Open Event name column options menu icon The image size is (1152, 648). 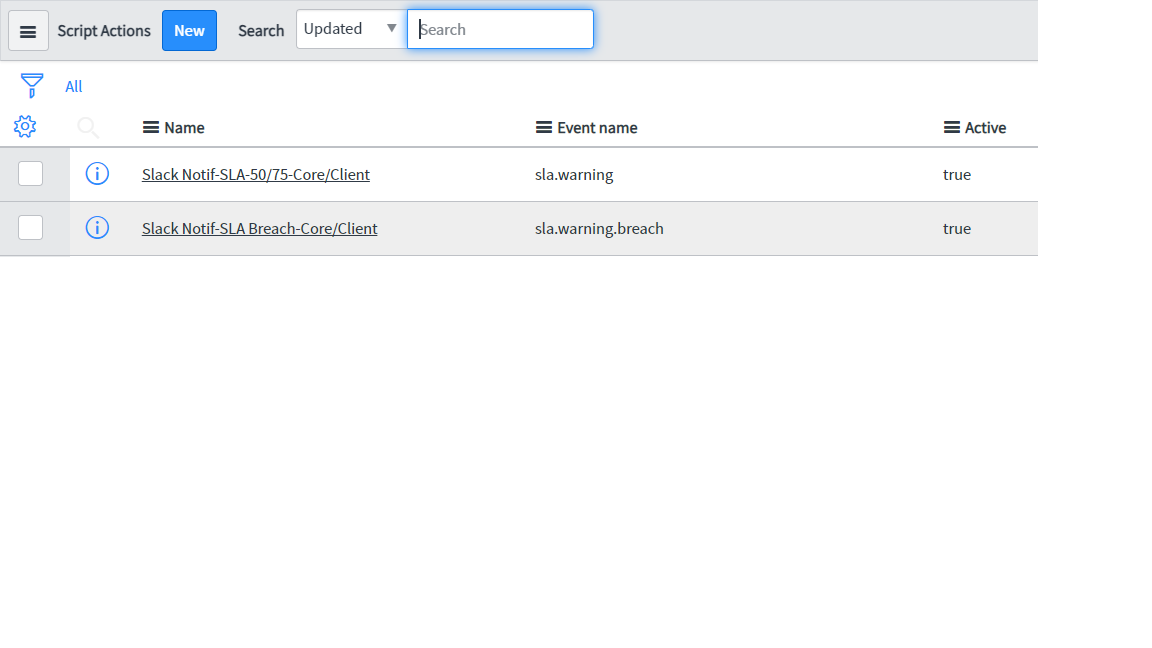(544, 128)
